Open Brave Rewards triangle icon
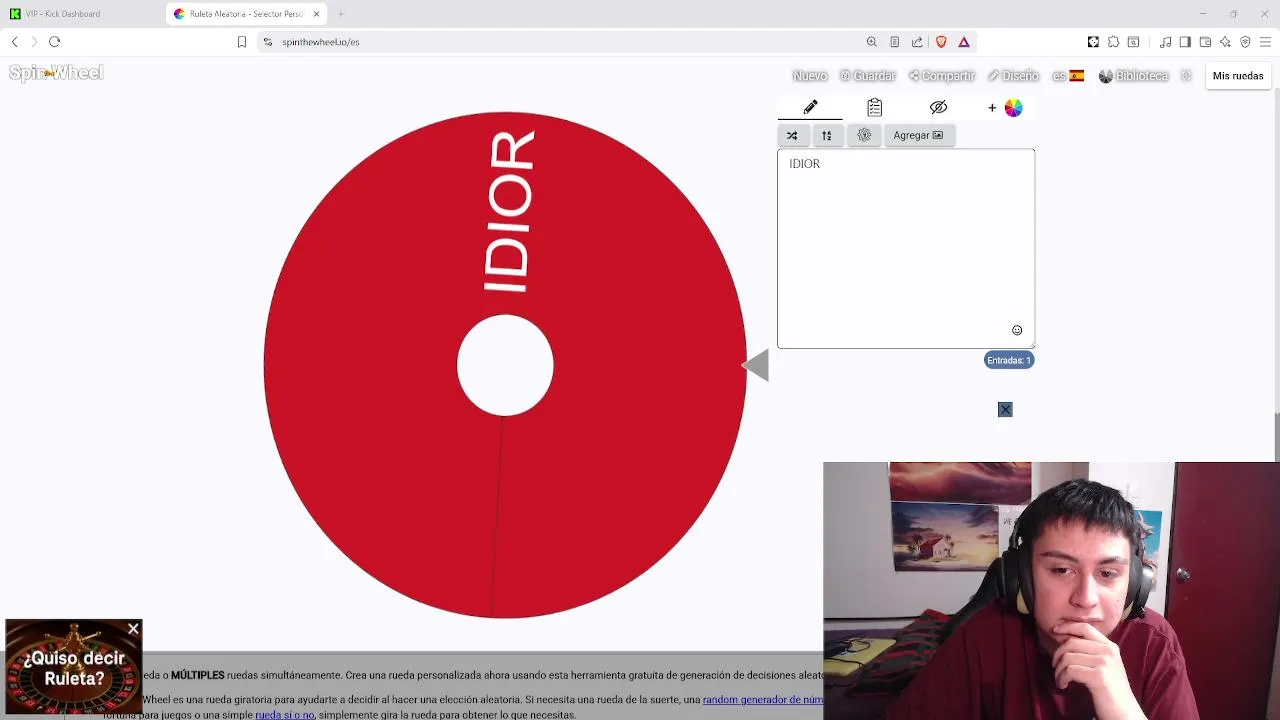The height and width of the screenshot is (720, 1280). pos(964,42)
